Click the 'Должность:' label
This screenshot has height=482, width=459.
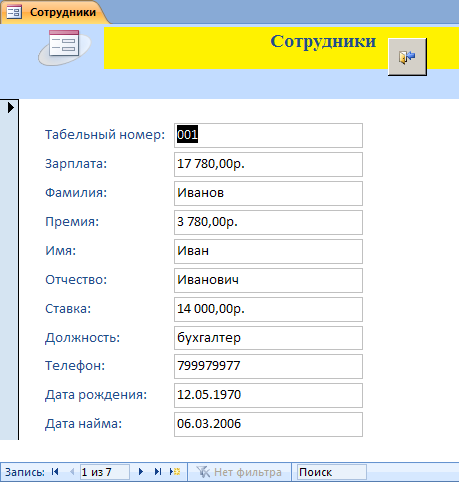(82, 338)
